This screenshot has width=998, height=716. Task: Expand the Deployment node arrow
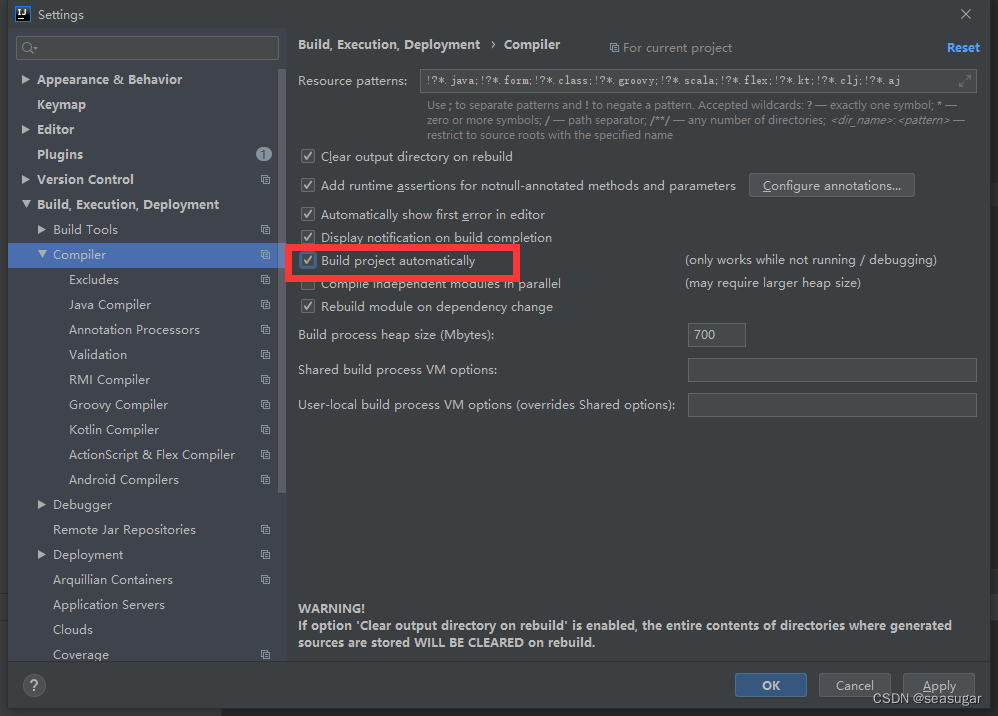[x=41, y=554]
